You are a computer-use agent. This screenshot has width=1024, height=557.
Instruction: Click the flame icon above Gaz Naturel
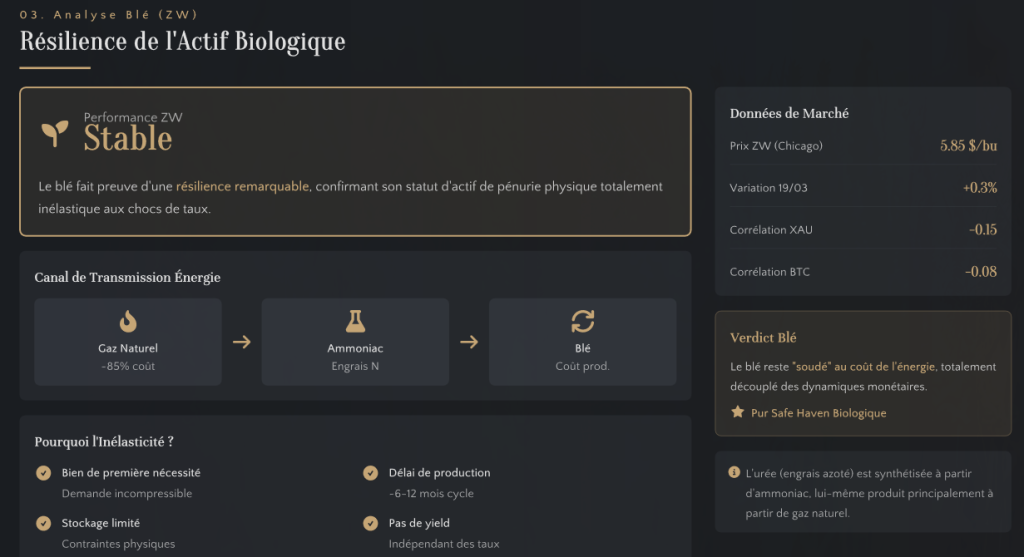tap(128, 321)
